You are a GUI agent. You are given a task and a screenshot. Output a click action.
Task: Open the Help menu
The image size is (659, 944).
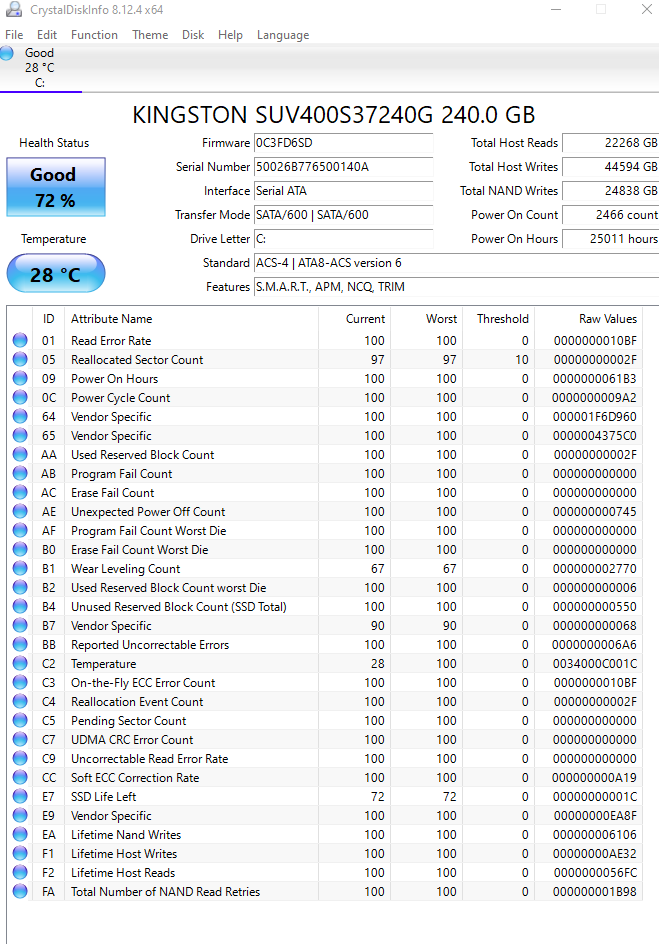coord(230,35)
